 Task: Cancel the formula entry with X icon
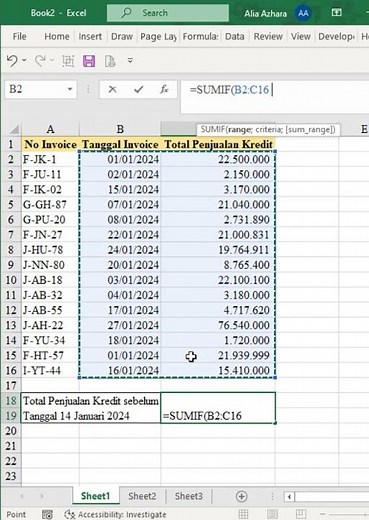[x=112, y=89]
